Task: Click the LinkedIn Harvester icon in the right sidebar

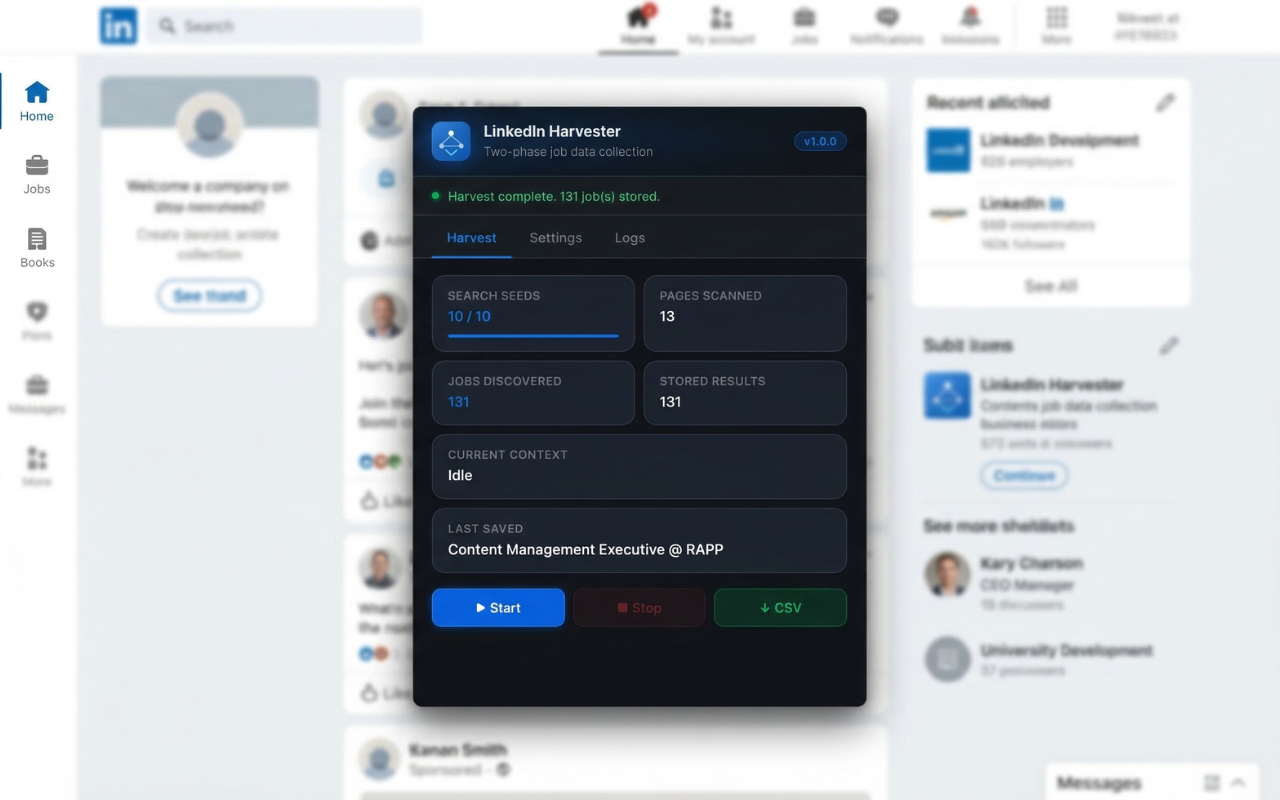Action: pyautogui.click(x=947, y=396)
